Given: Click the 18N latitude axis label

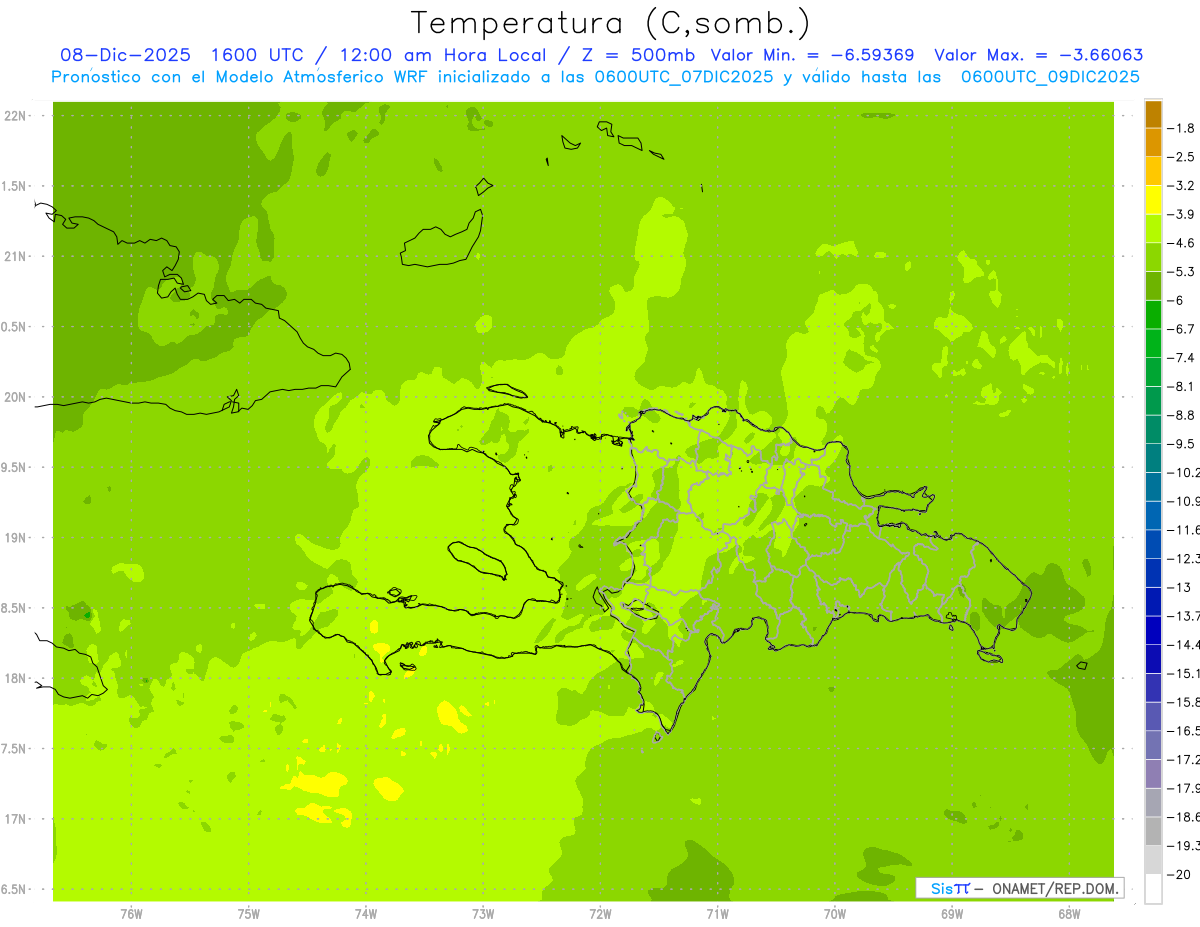Looking at the screenshot, I should [x=16, y=678].
